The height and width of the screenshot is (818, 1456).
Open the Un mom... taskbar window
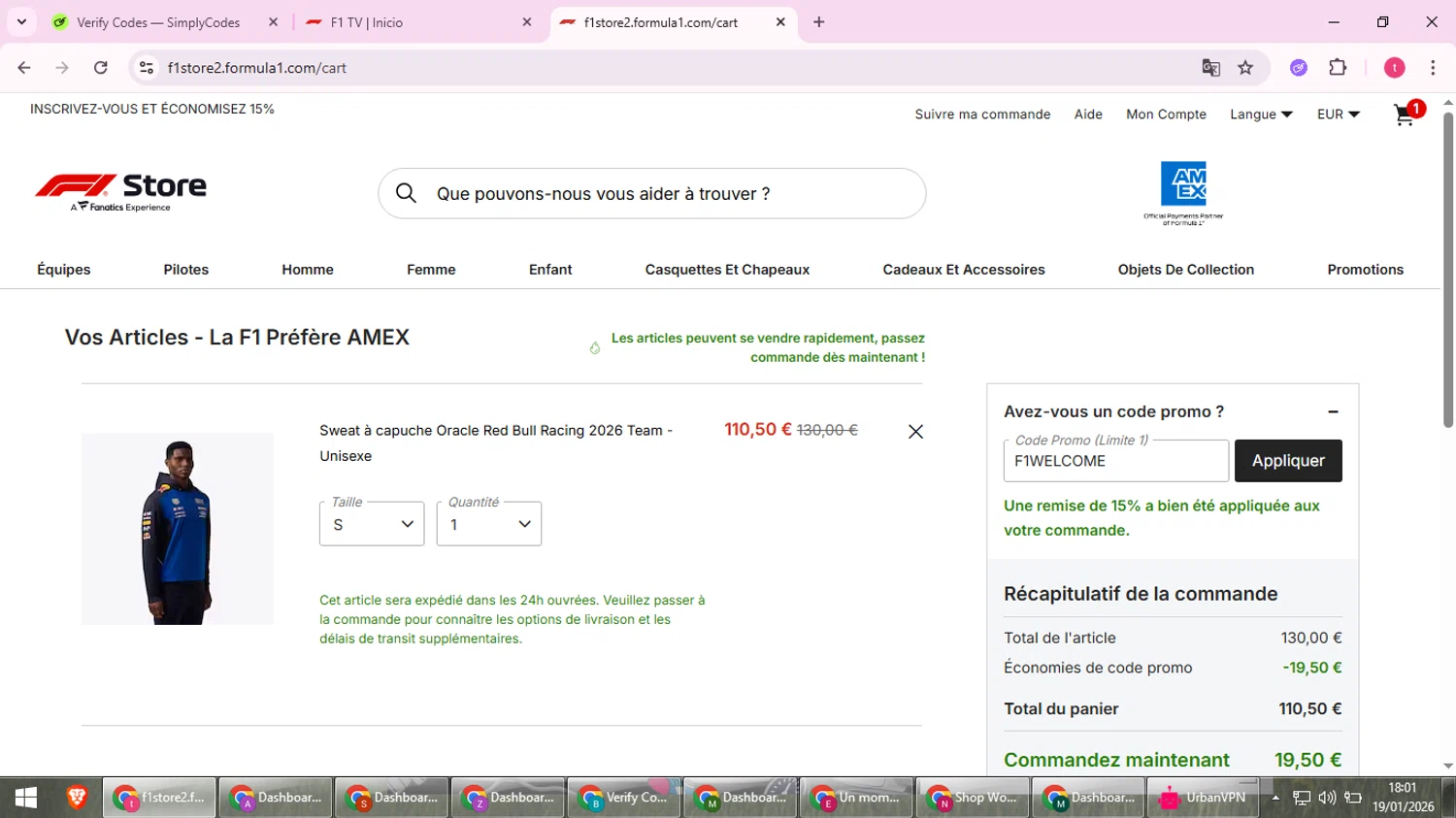[855, 798]
